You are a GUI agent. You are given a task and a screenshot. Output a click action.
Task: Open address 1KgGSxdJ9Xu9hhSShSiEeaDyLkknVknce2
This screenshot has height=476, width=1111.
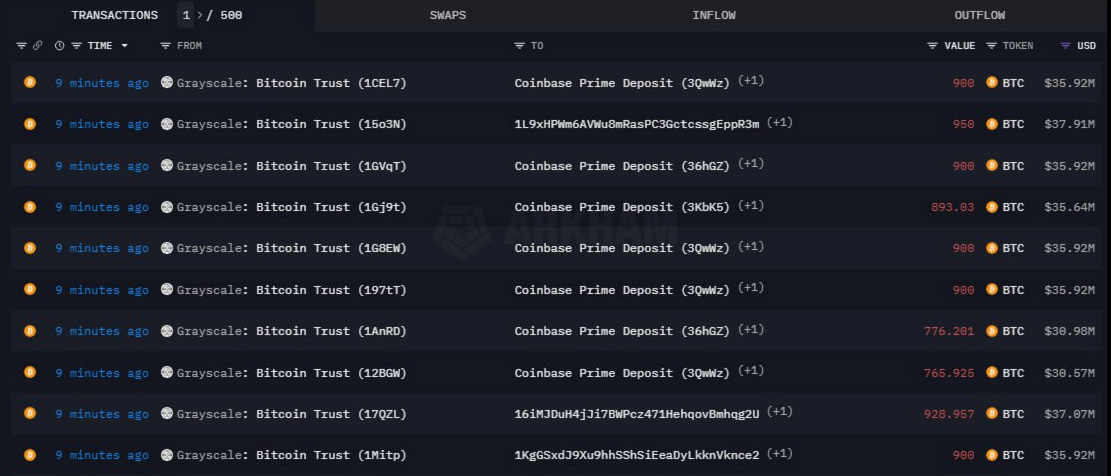(637, 455)
